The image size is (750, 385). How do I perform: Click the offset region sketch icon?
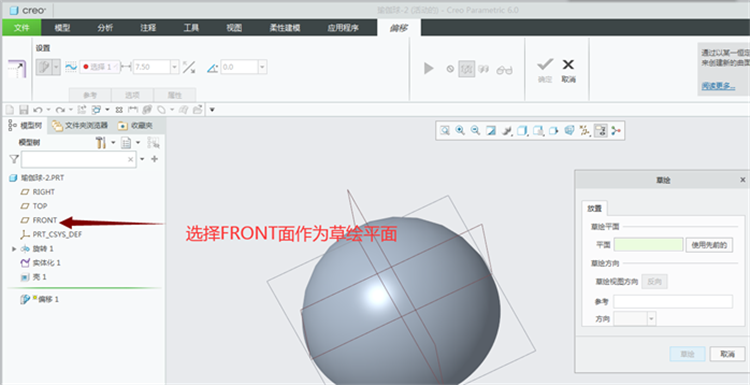(71, 67)
